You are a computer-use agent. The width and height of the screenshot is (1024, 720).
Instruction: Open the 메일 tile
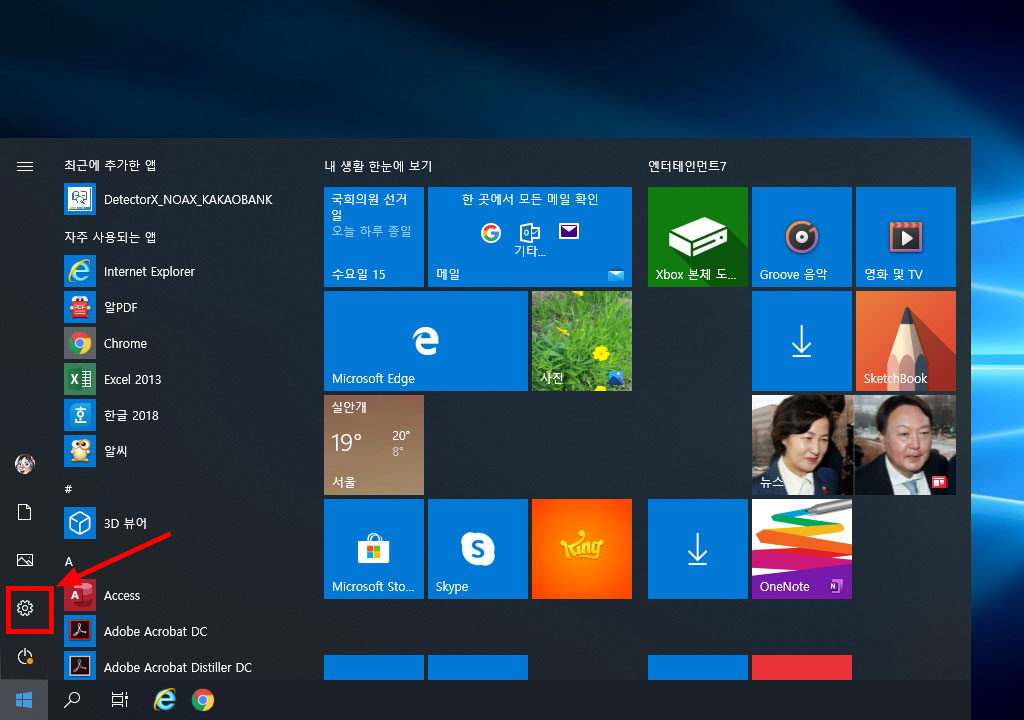(x=530, y=237)
